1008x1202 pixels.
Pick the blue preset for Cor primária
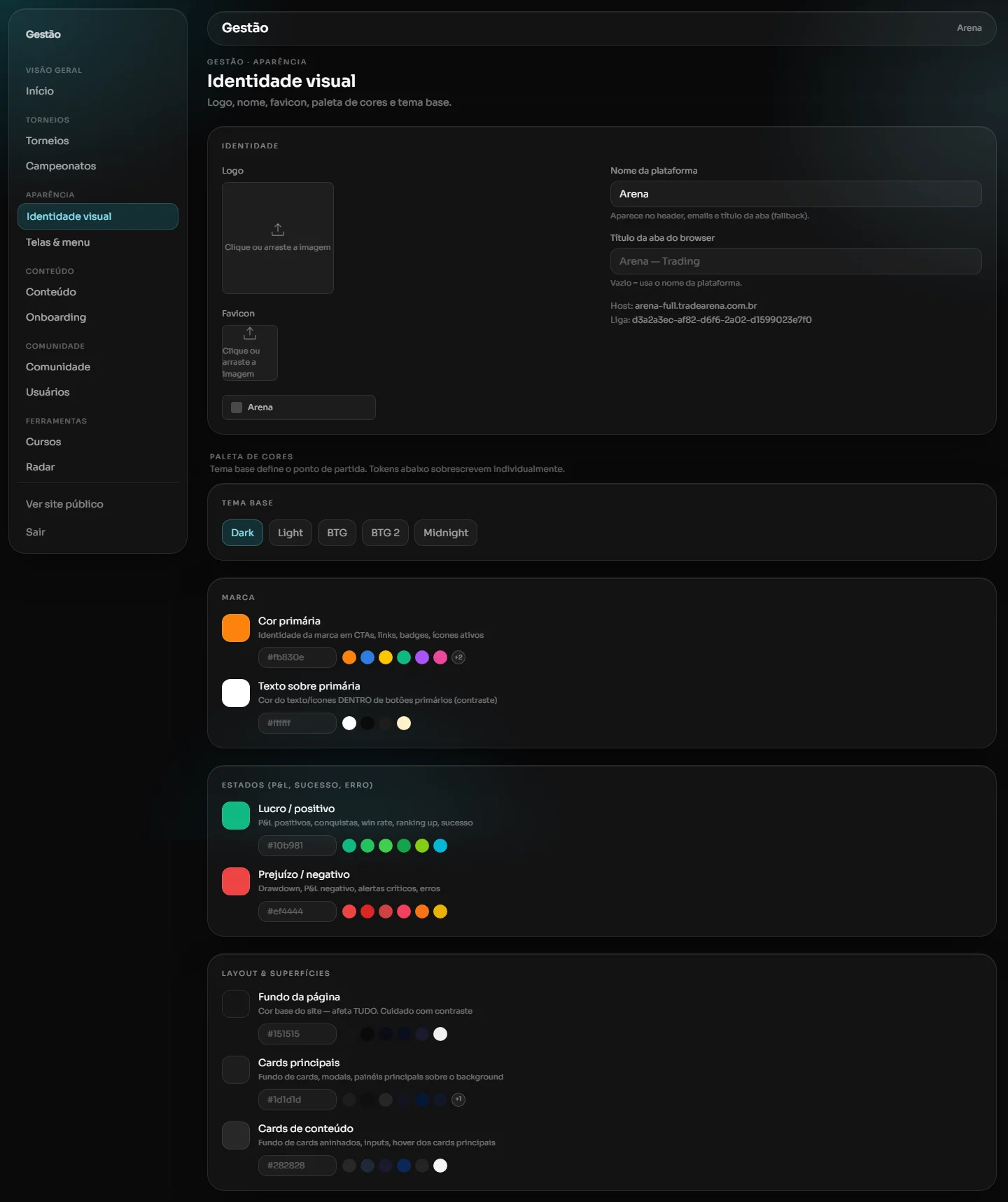click(x=367, y=657)
